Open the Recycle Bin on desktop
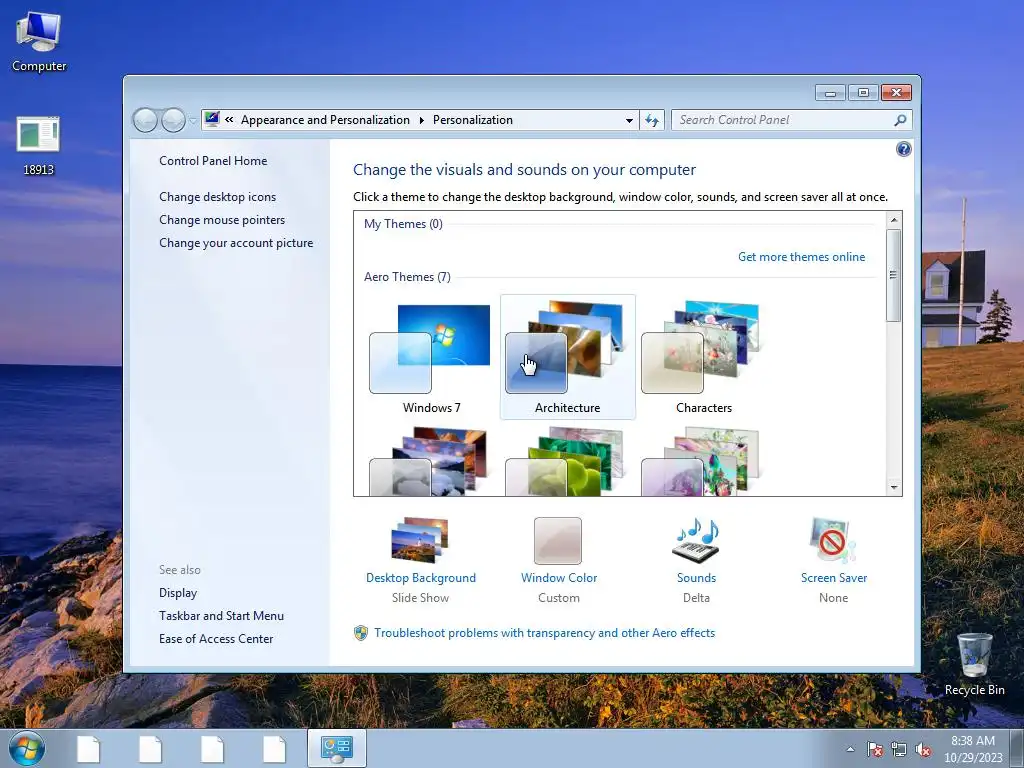Screen dimensions: 1024x768 [x=974, y=664]
